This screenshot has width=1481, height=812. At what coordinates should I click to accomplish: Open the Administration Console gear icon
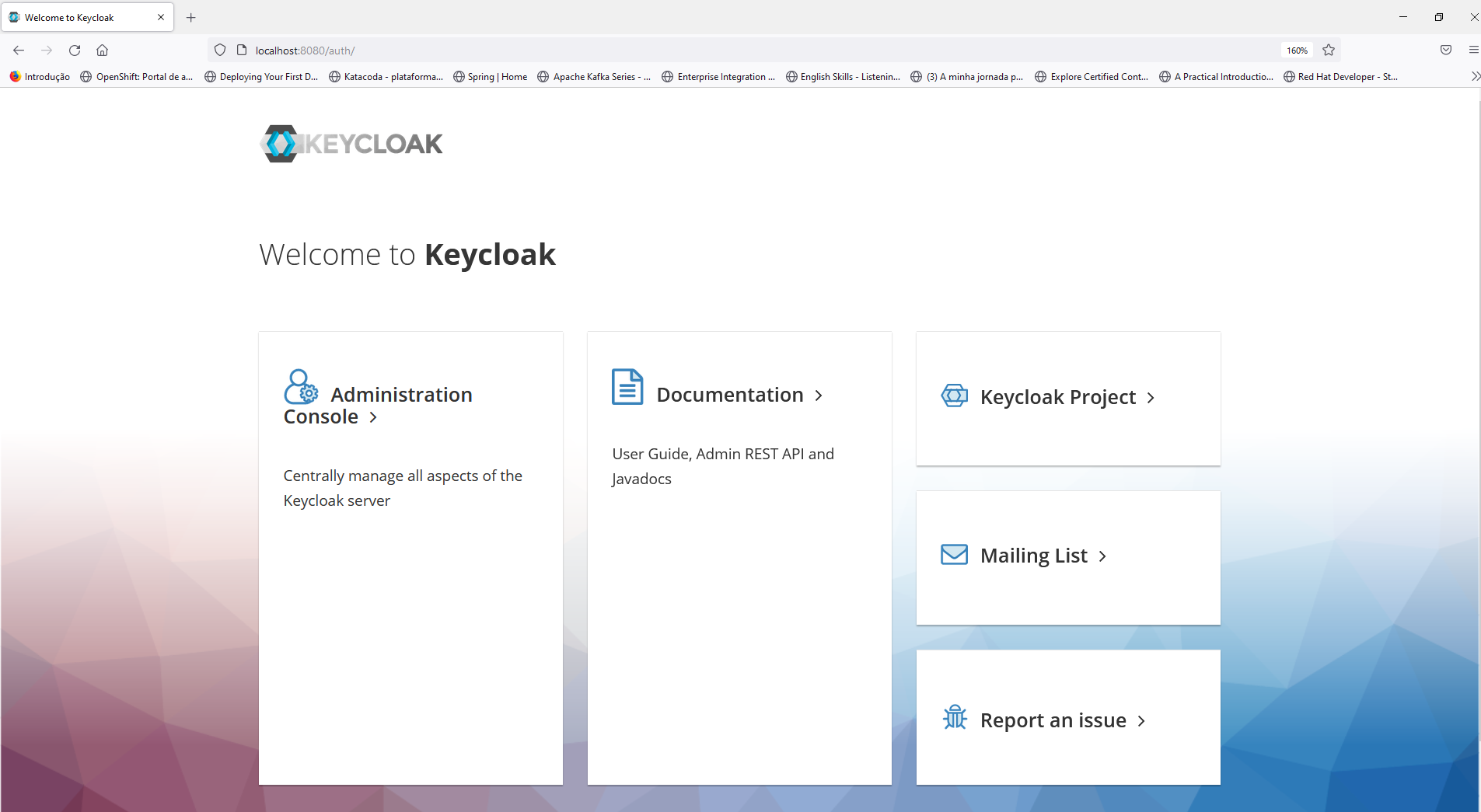[x=301, y=386]
